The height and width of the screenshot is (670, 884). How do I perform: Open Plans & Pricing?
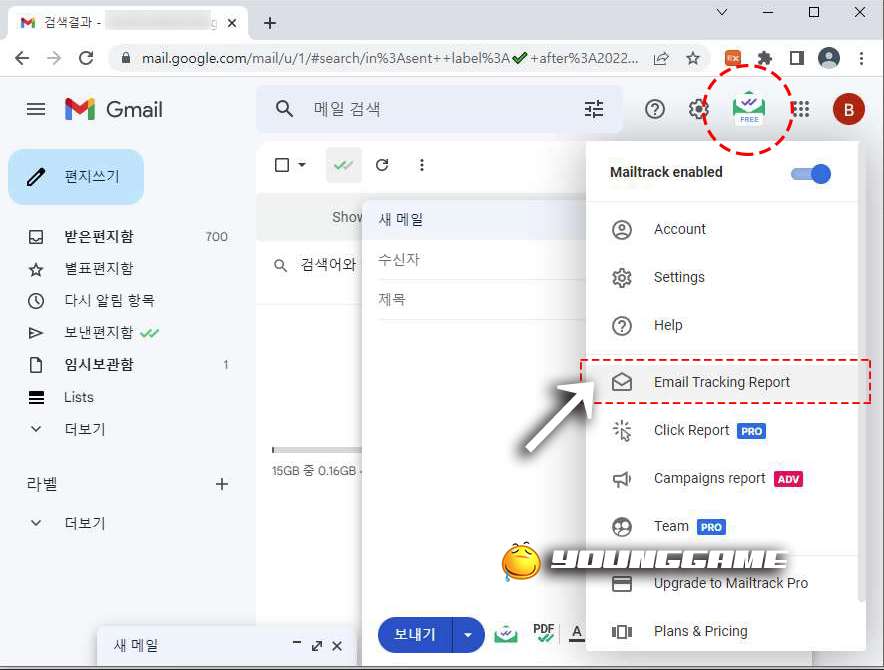(722, 631)
